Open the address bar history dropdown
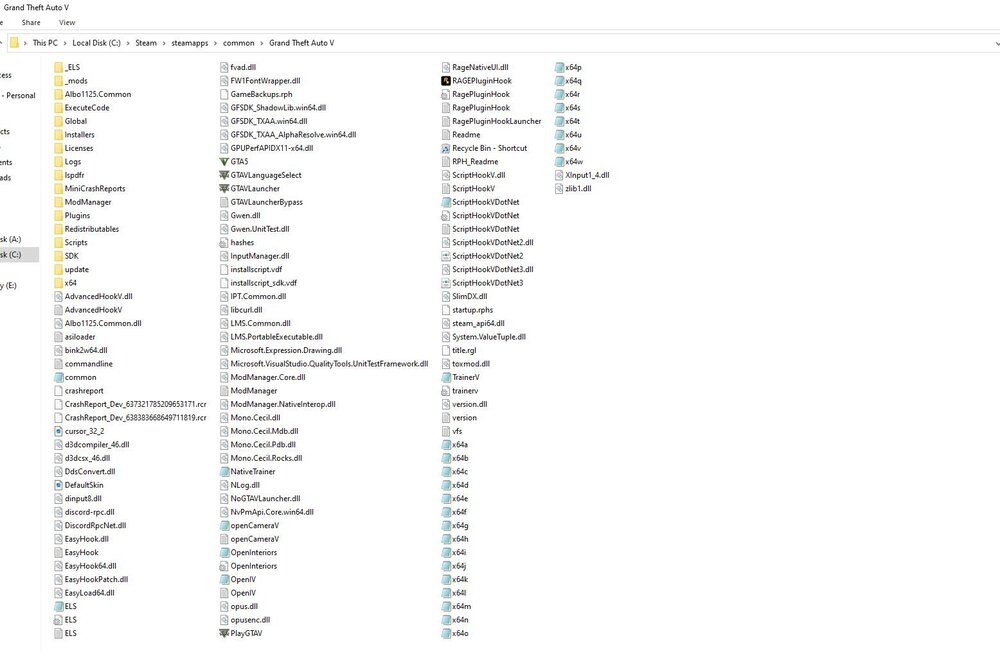 coord(995,43)
